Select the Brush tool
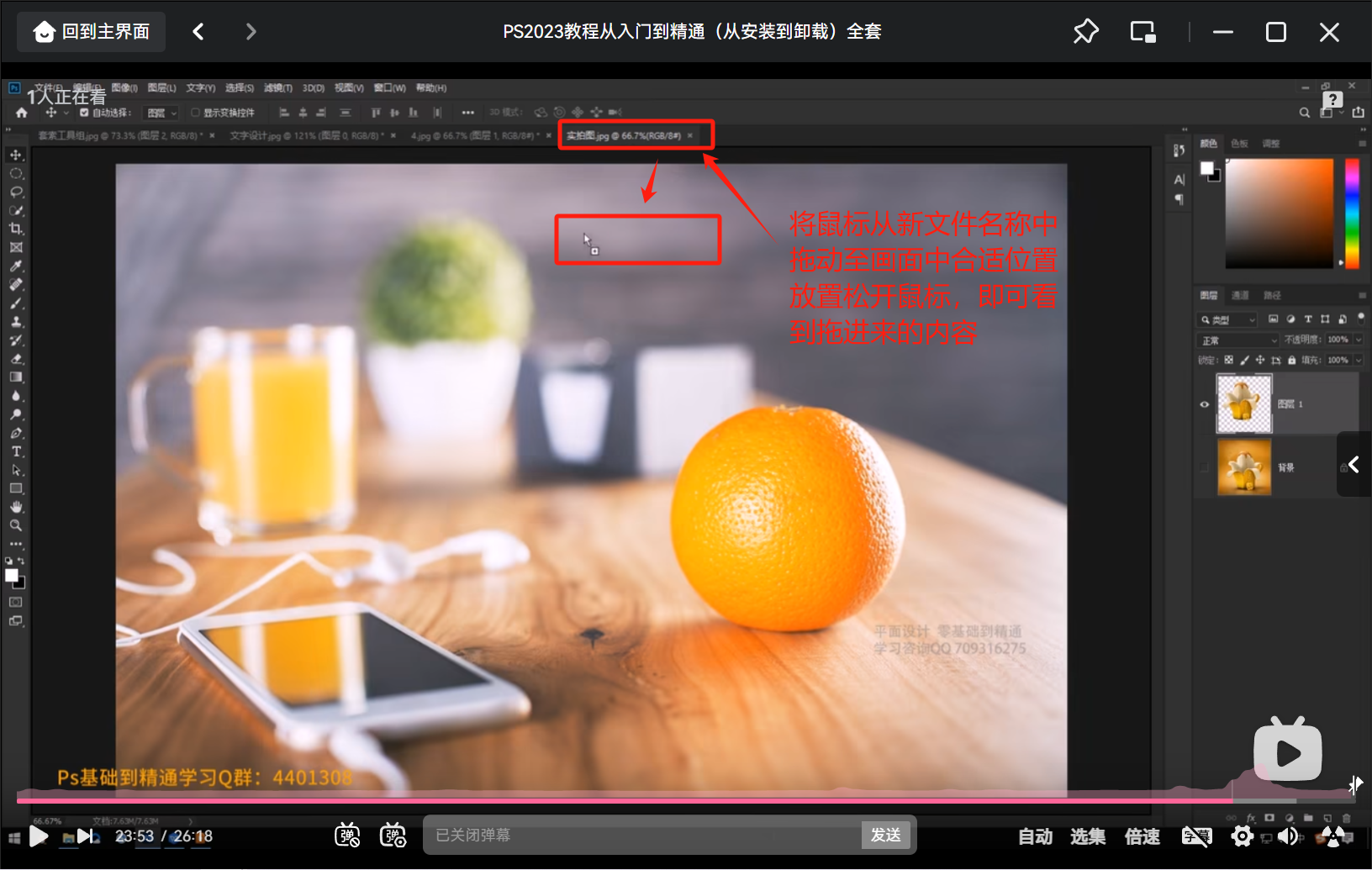This screenshot has width=1372, height=870. tap(16, 303)
